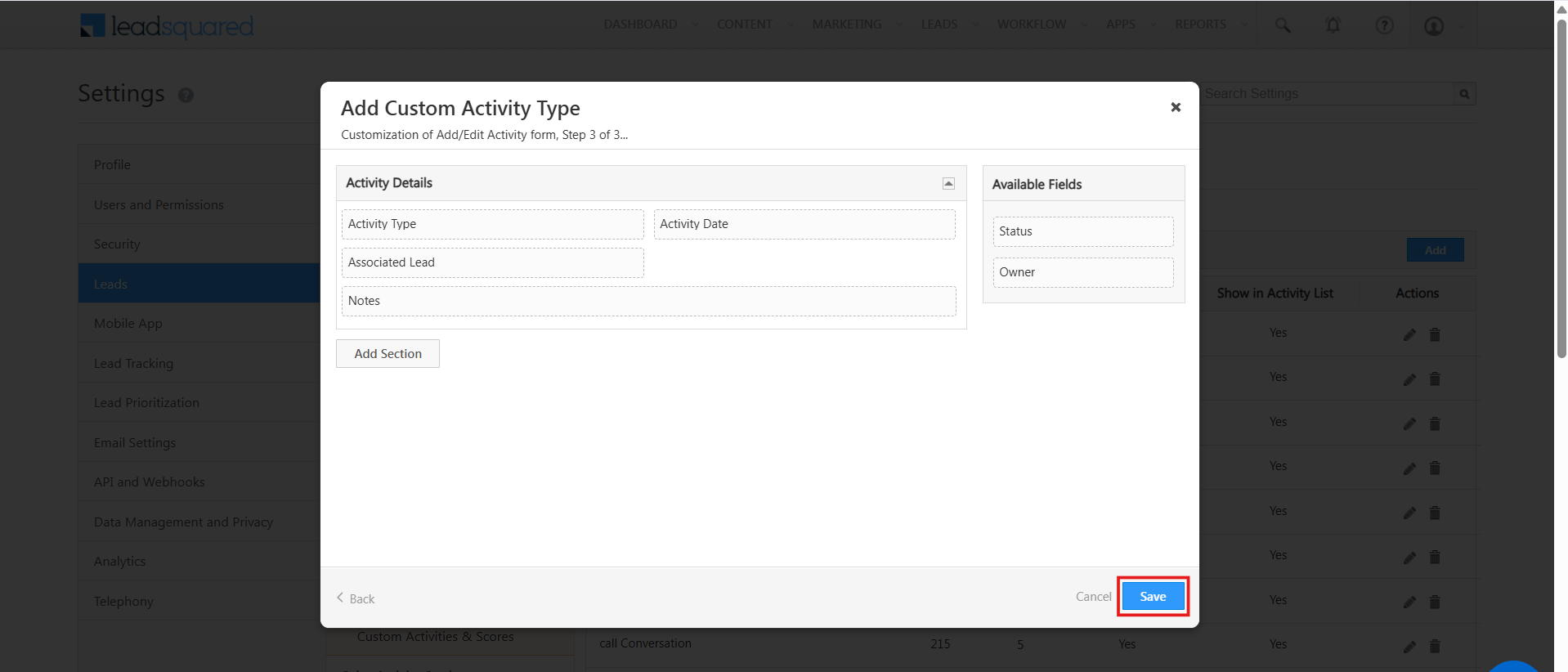This screenshot has width=1568, height=672.
Task: Open the REPORTS menu
Action: 1200,25
